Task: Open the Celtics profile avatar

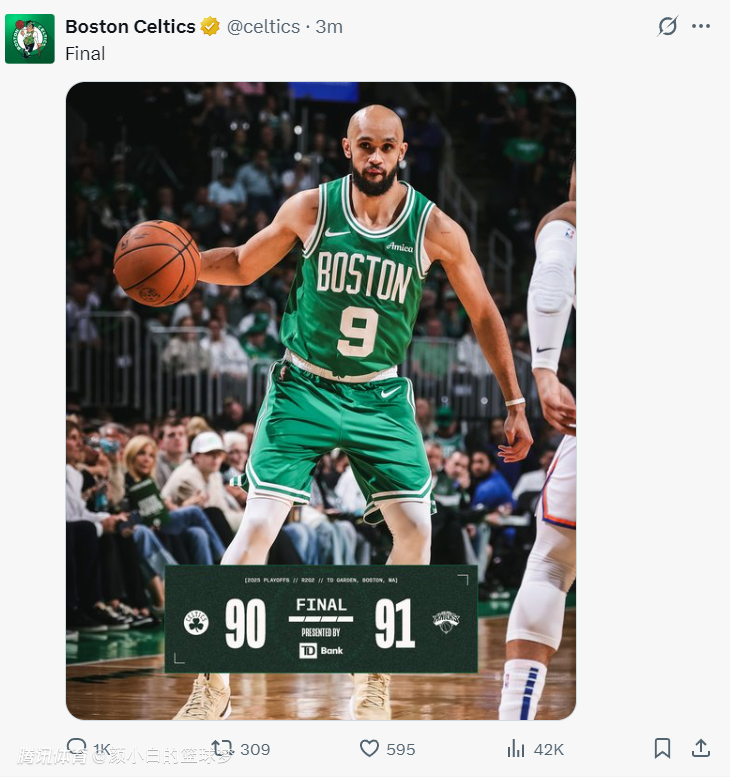Action: (x=30, y=39)
